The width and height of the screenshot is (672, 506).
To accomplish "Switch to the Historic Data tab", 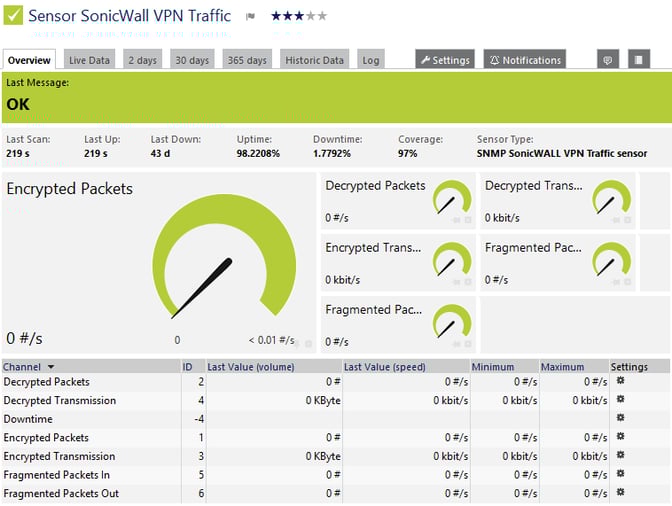I will pos(315,60).
